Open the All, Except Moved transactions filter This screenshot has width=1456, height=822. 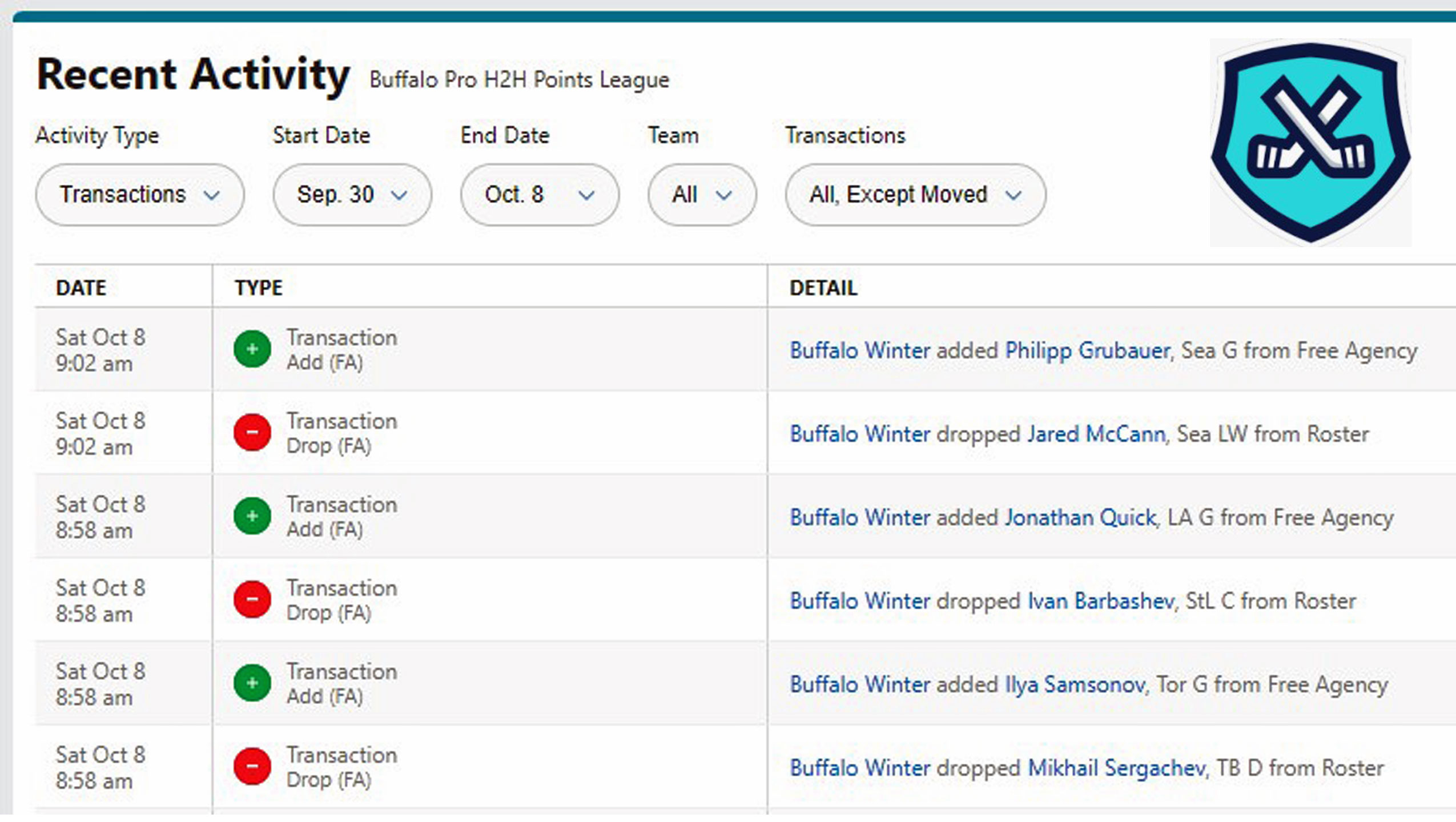[x=915, y=195]
